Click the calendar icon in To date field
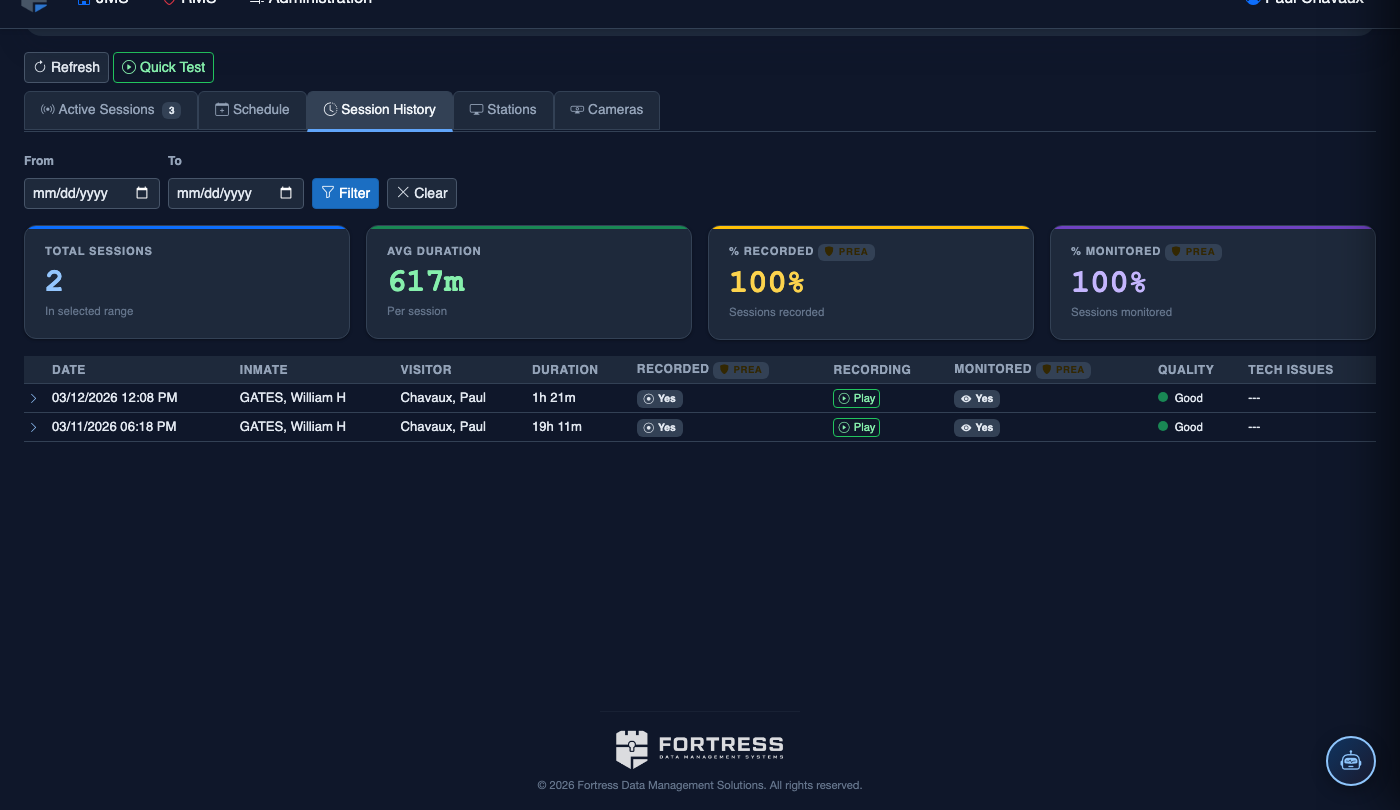Screen dimensions: 1400x810 (286, 193)
